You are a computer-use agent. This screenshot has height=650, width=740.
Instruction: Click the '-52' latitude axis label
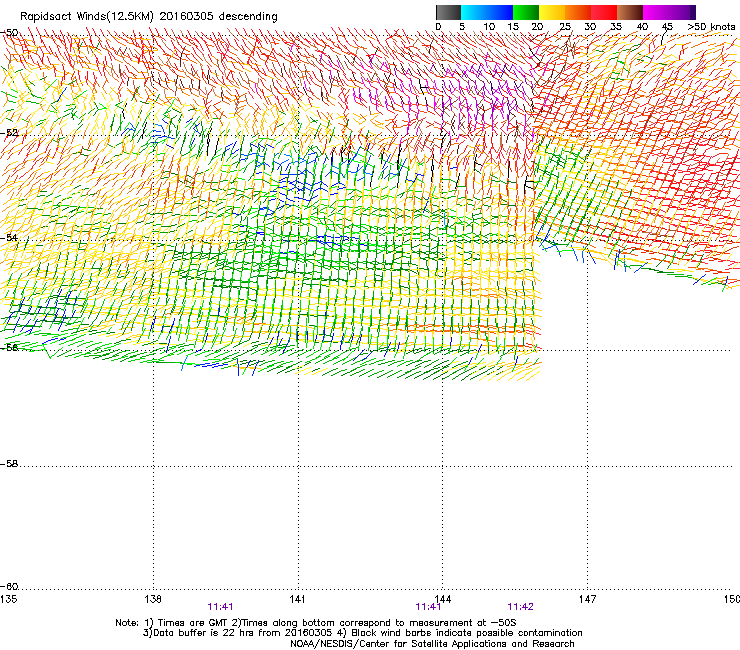[9, 133]
